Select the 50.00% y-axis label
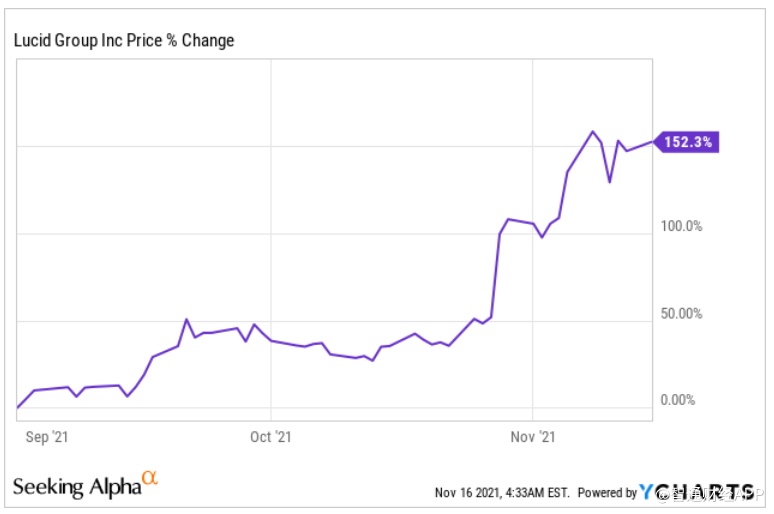The image size is (774, 514). tap(681, 314)
